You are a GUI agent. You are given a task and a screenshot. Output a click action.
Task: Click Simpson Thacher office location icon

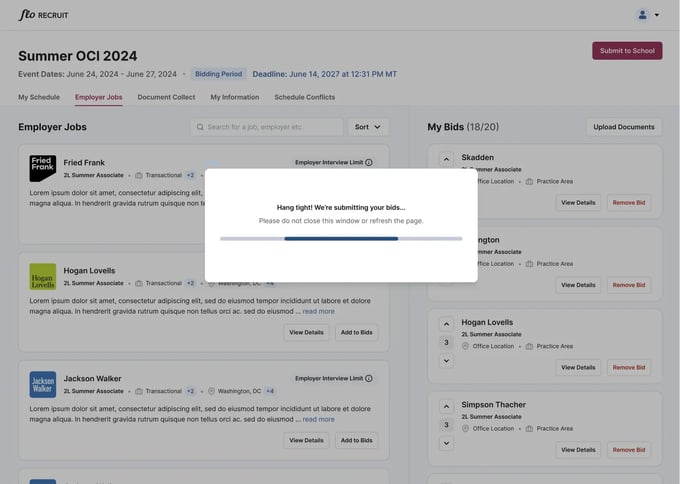point(465,428)
